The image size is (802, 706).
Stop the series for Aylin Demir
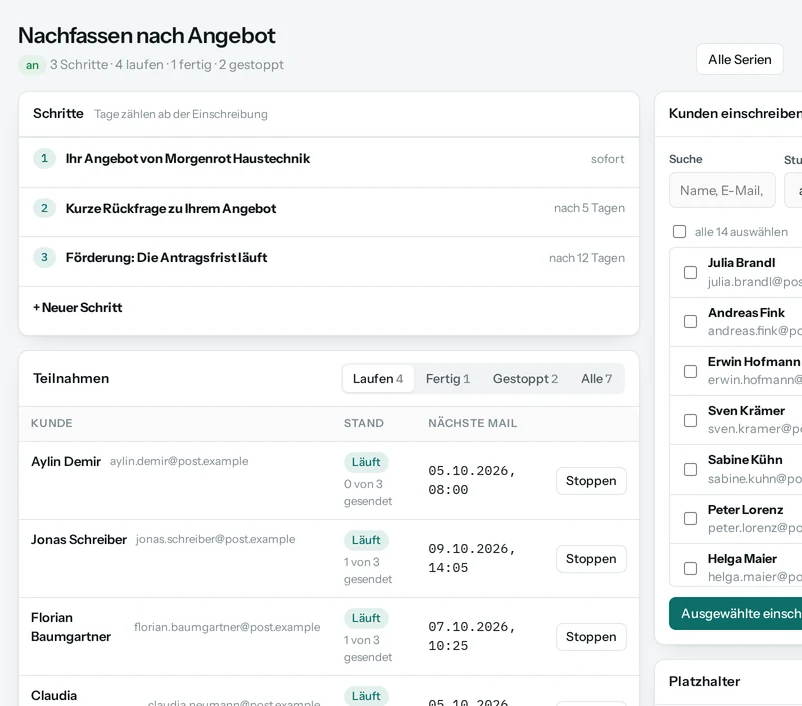click(591, 481)
